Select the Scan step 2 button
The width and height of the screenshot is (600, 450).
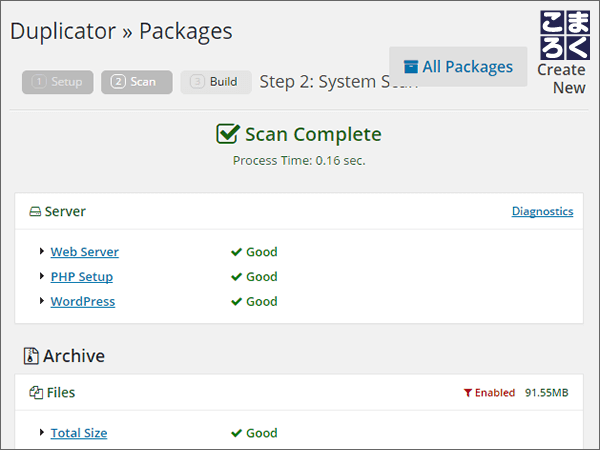coord(137,82)
